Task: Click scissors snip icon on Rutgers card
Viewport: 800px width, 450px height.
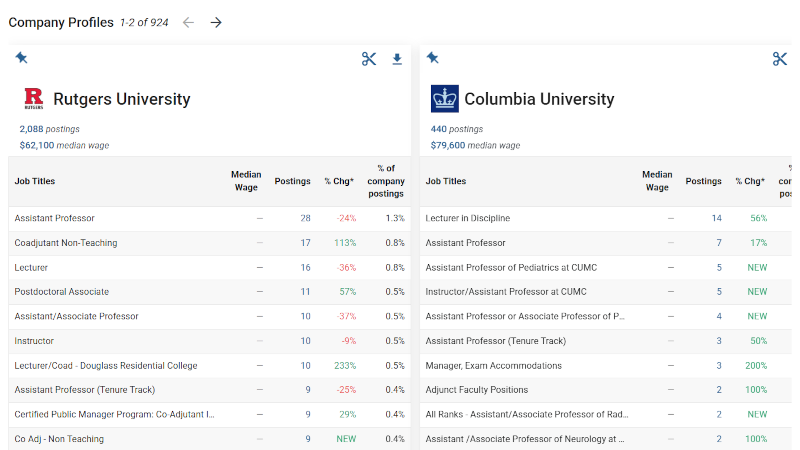Action: point(369,59)
